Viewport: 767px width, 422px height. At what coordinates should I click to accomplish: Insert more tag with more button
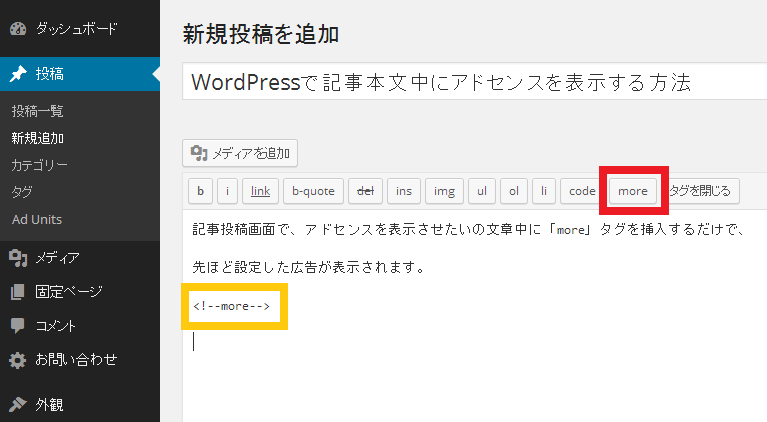click(632, 191)
